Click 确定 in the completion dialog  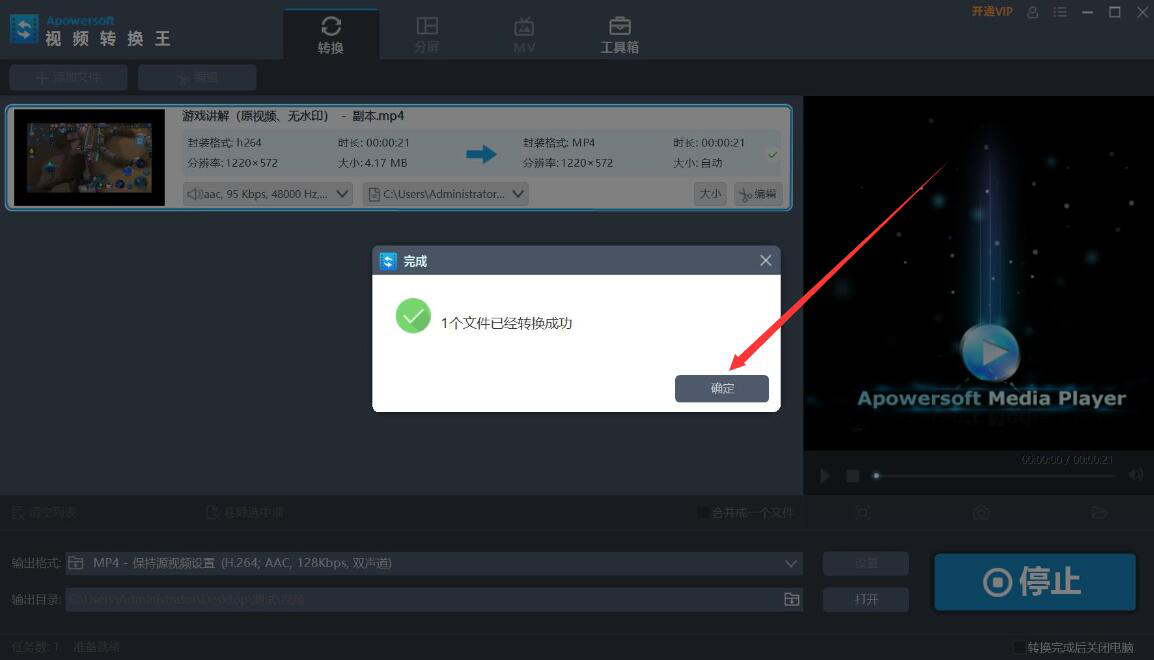pos(721,389)
